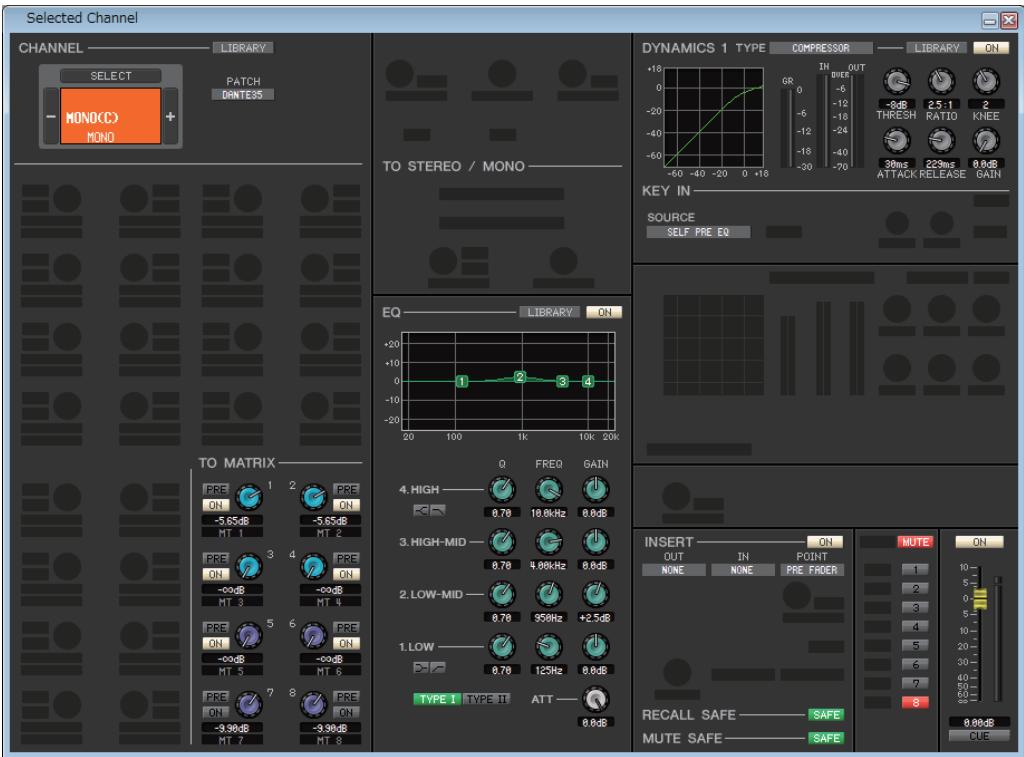
Task: Open the INSERT POINT PRE FADER selector
Action: point(812,570)
